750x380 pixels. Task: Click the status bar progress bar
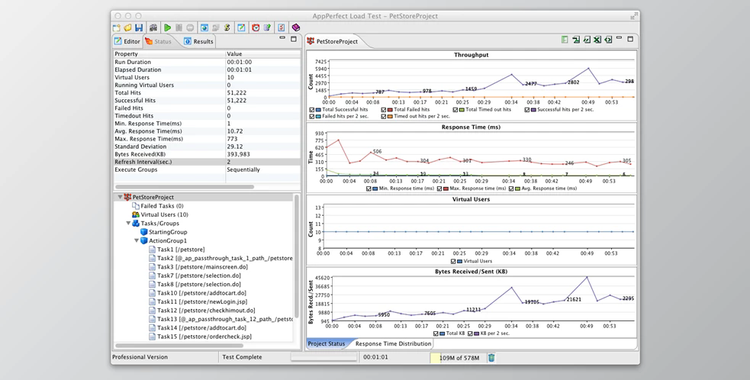(324, 358)
